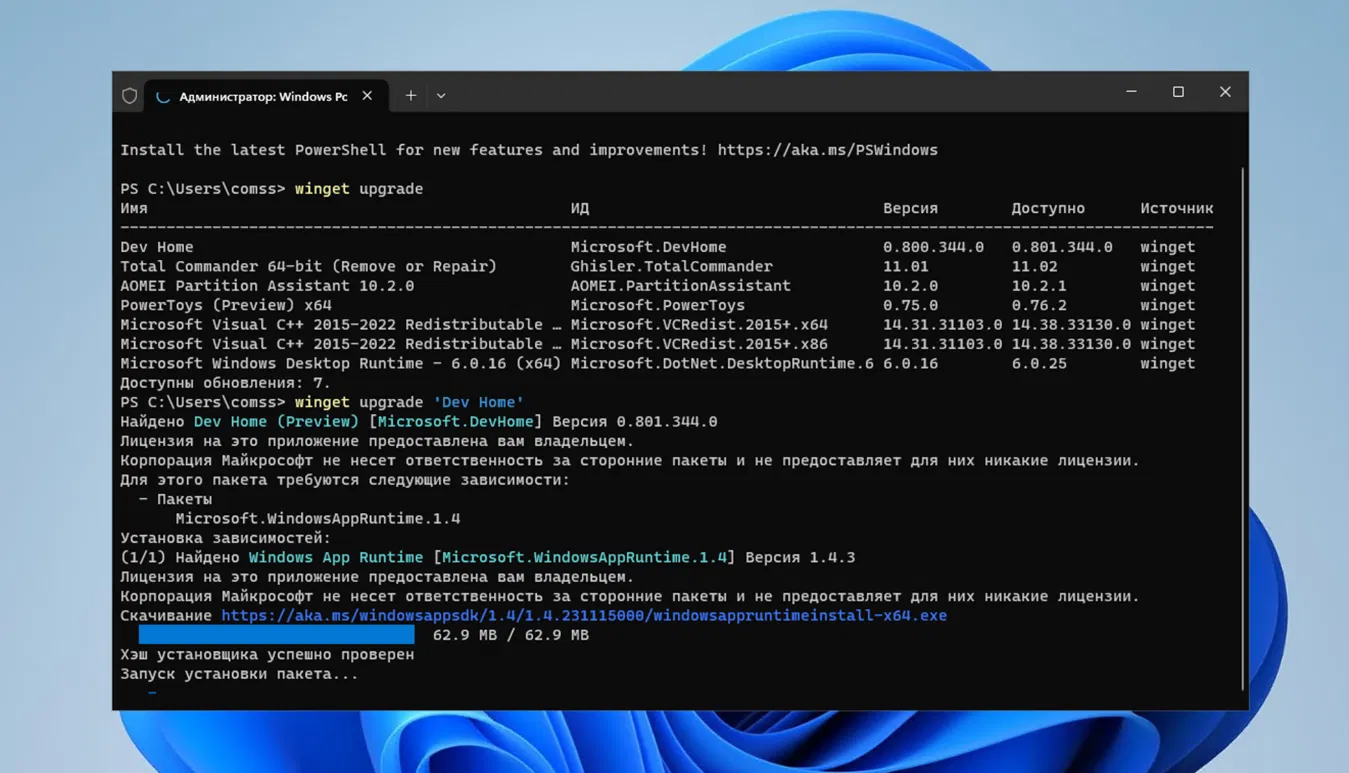Screen dimensions: 1349x773
Task: Click the winget source in the PowerToys row
Action: 1168,306
